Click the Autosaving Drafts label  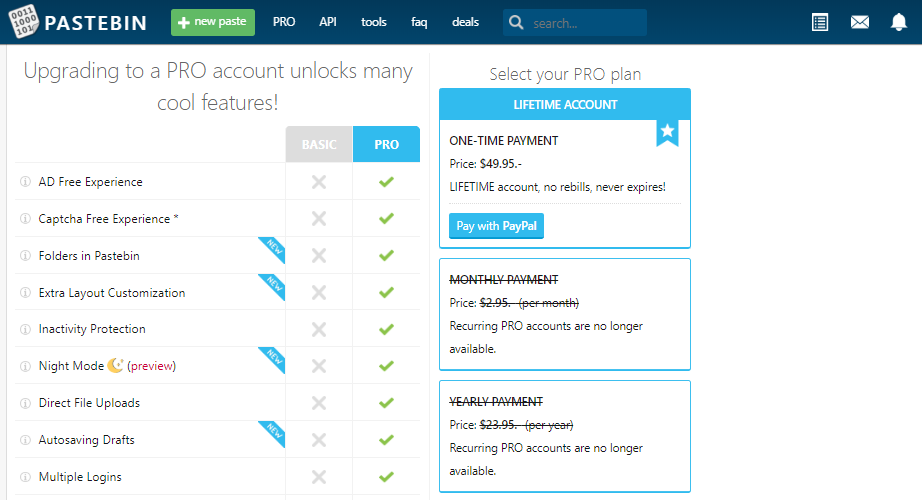(x=86, y=439)
